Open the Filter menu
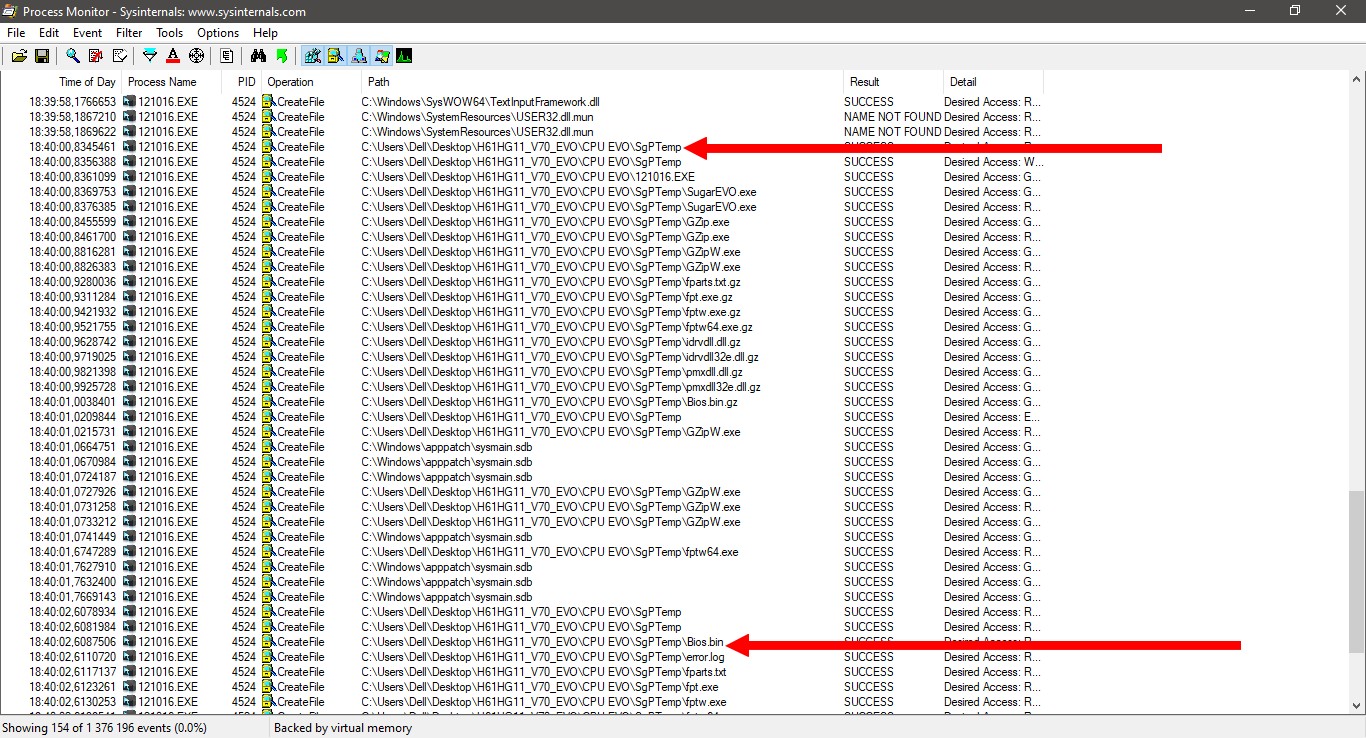 pos(129,33)
